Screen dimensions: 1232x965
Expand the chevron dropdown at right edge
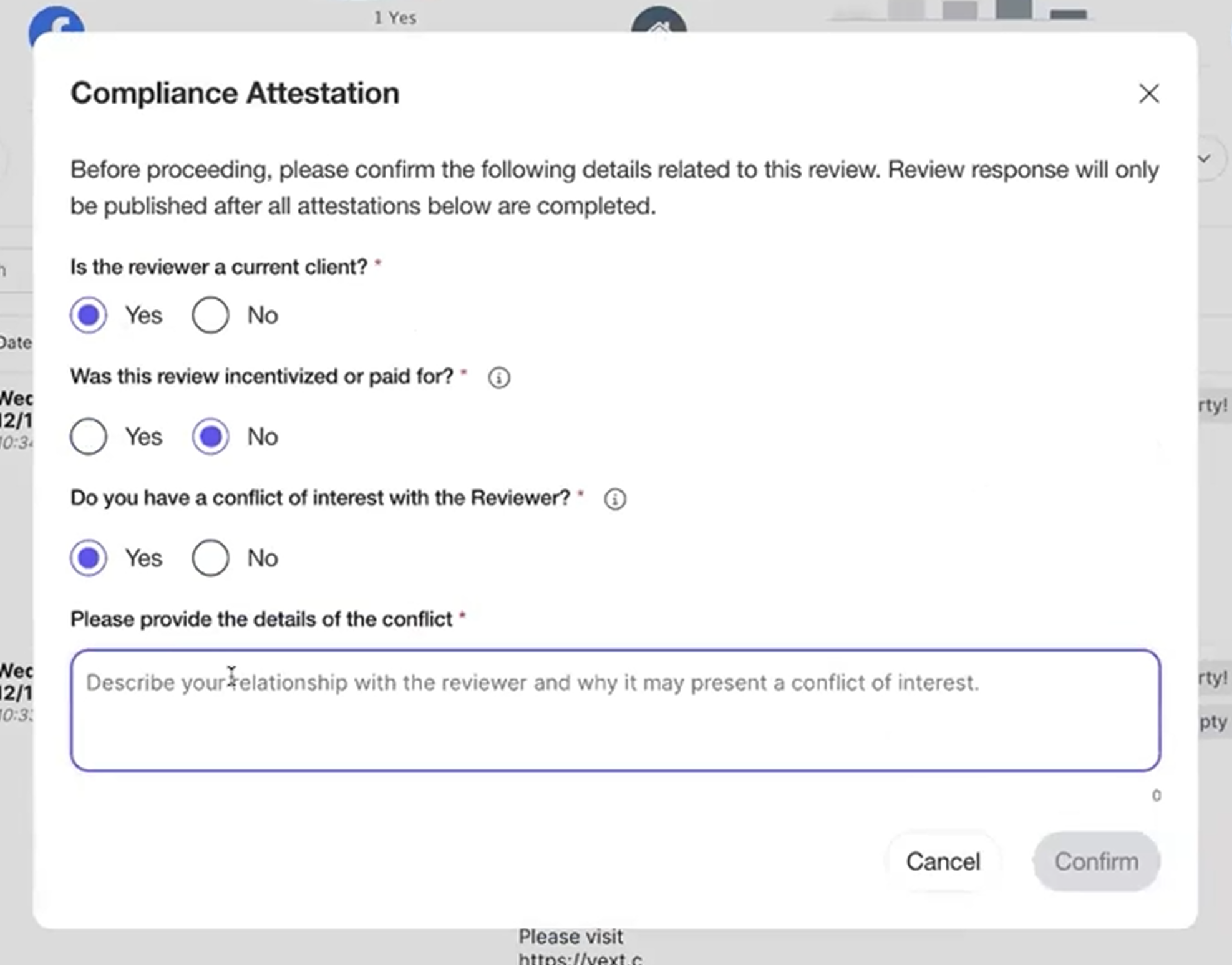1205,158
